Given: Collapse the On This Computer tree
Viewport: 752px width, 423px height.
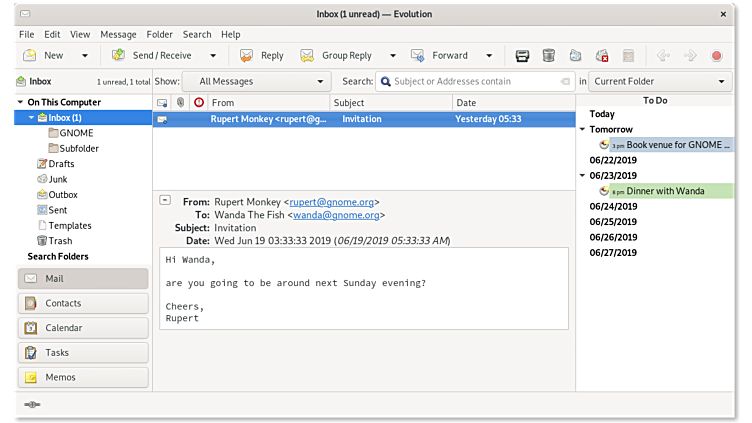Looking at the screenshot, I should click(x=21, y=102).
